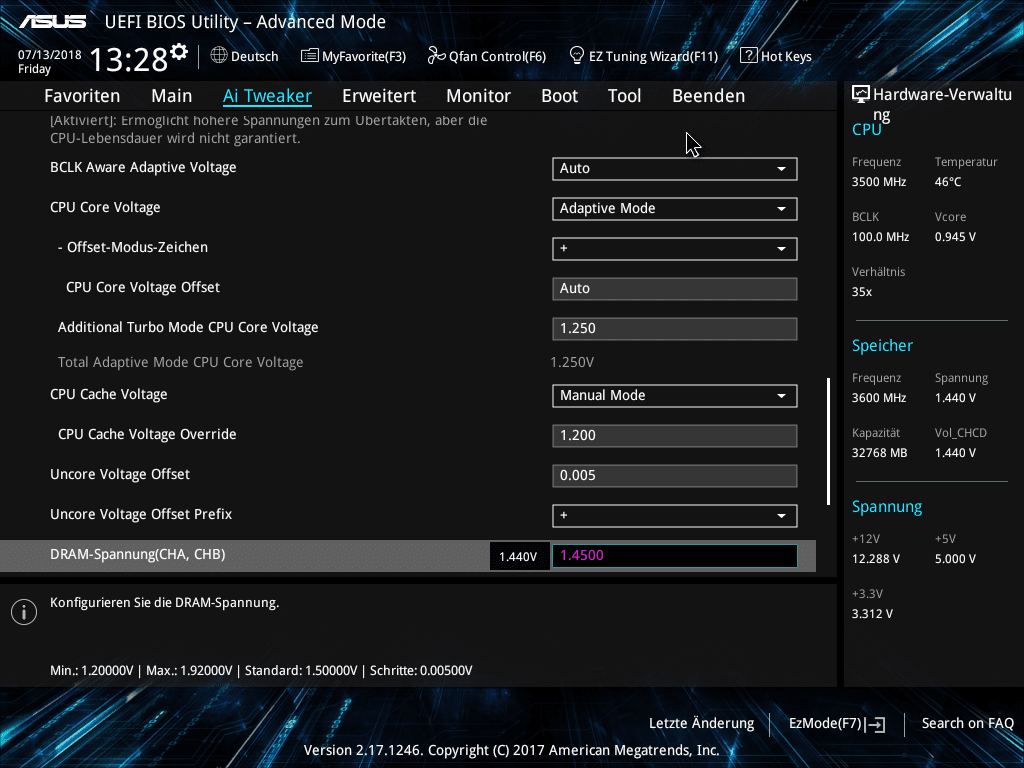Go to the Monitor tab
Image resolution: width=1024 pixels, height=768 pixels.
tap(479, 96)
